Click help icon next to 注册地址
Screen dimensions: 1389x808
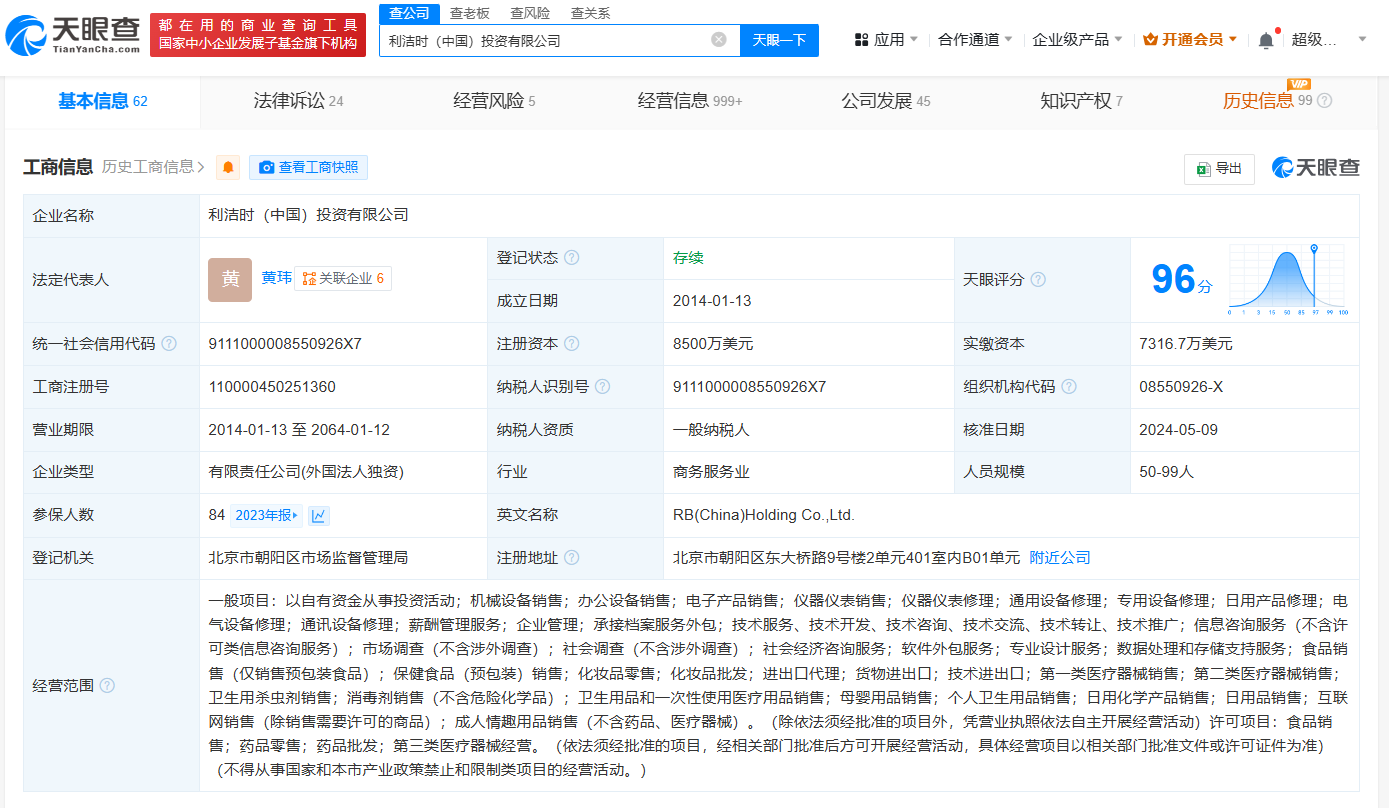pyautogui.click(x=571, y=558)
